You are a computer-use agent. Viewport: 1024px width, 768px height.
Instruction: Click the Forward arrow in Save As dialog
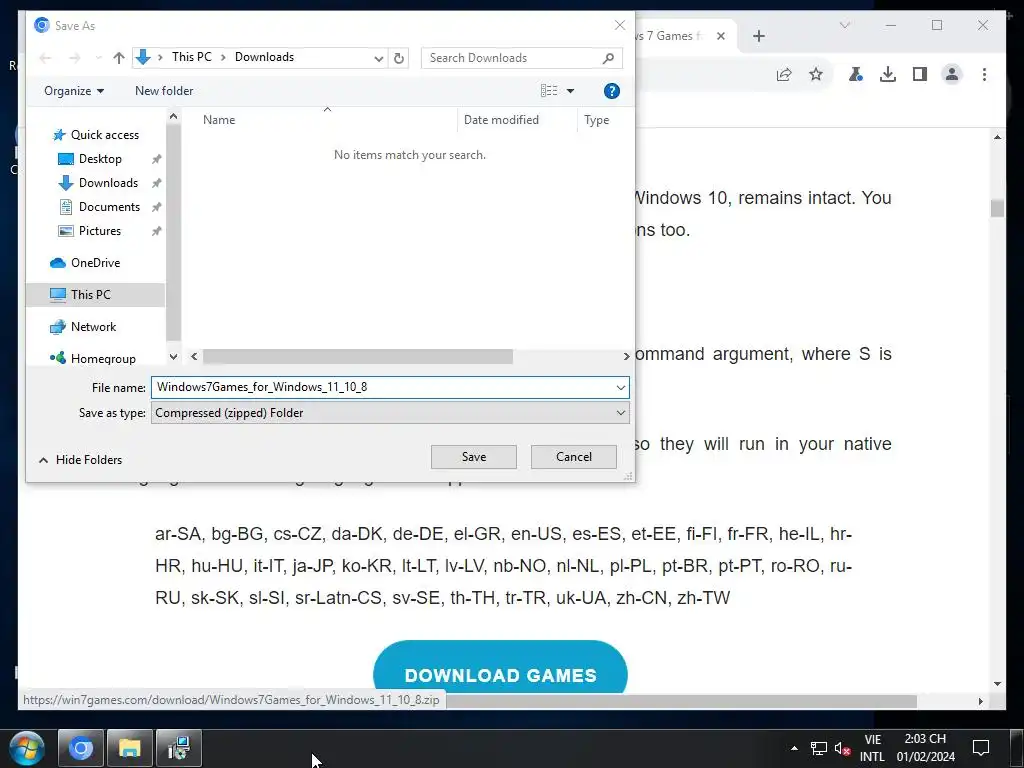pos(74,58)
